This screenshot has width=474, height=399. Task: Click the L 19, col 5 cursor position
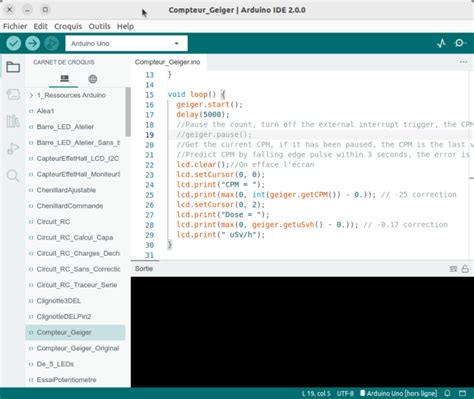tap(316, 394)
